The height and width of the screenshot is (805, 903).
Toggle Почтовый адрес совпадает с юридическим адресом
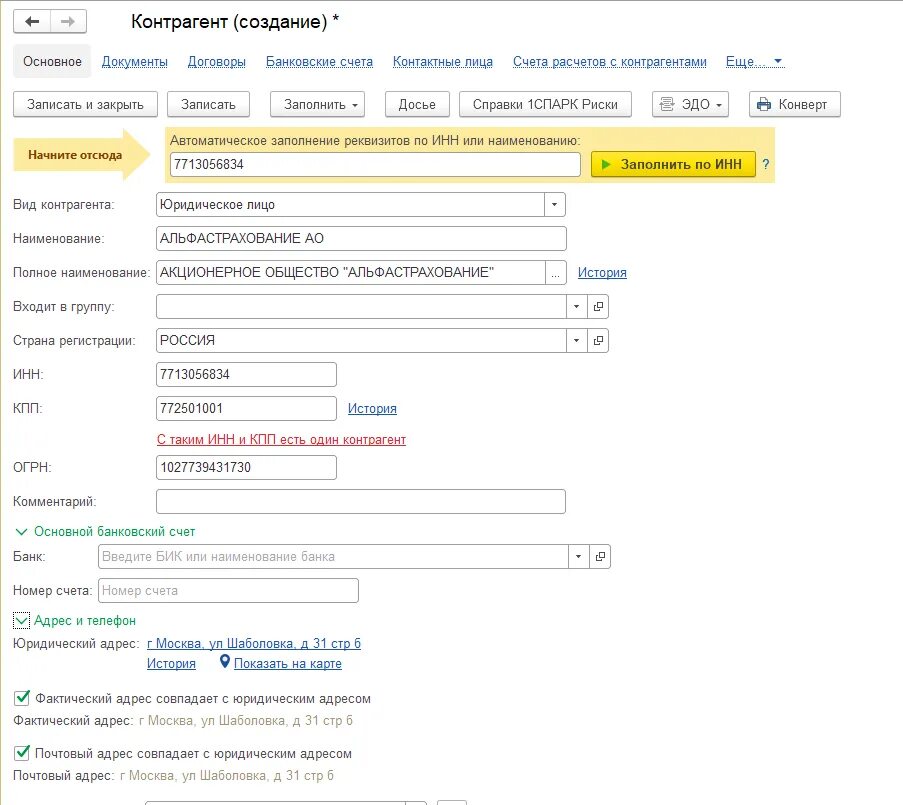click(21, 753)
